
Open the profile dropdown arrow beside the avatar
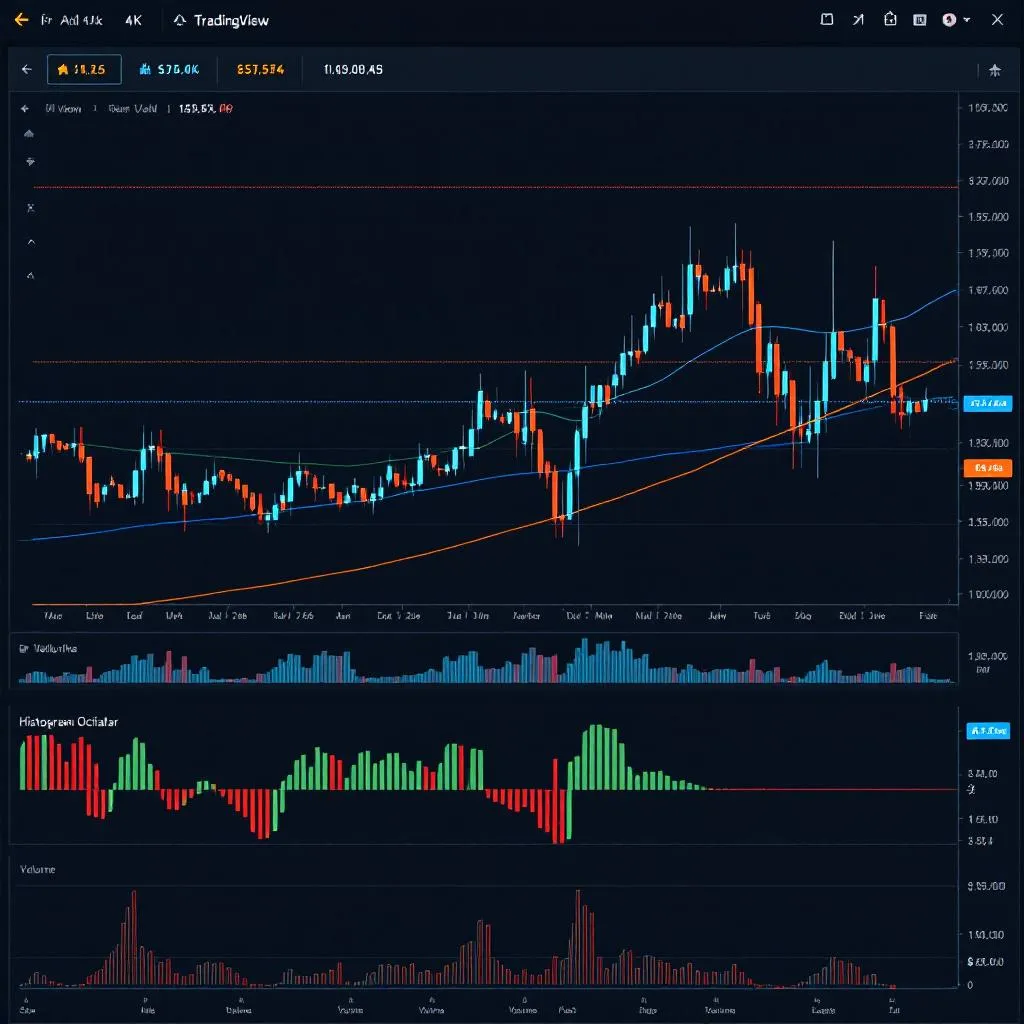click(966, 19)
